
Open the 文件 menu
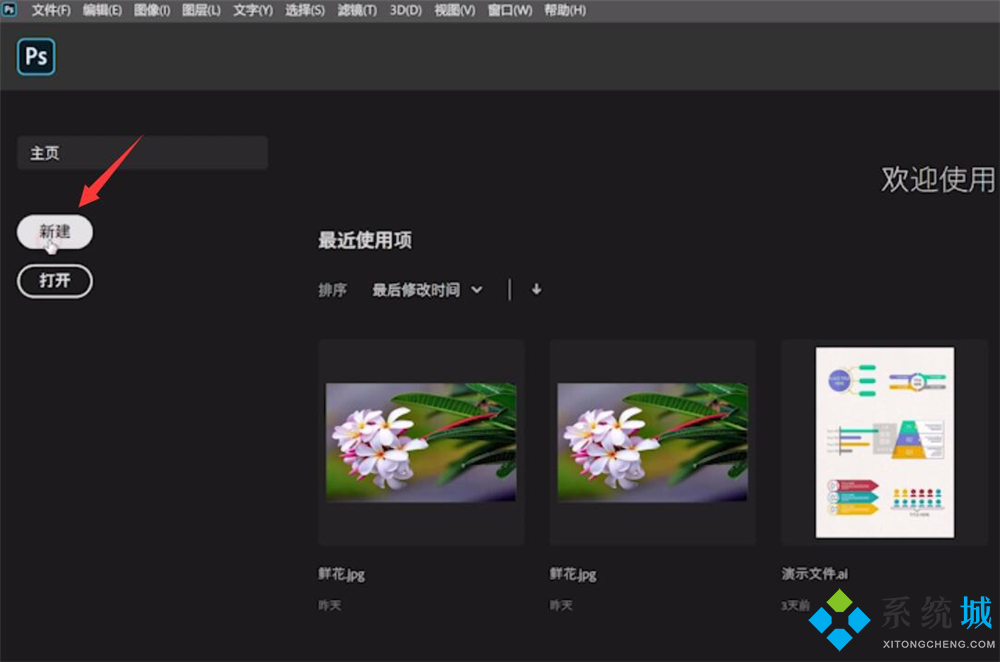tap(50, 10)
